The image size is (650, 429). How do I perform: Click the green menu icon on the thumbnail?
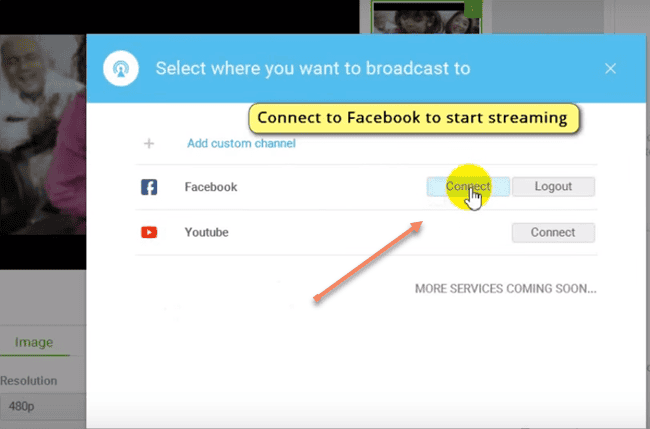(473, 9)
